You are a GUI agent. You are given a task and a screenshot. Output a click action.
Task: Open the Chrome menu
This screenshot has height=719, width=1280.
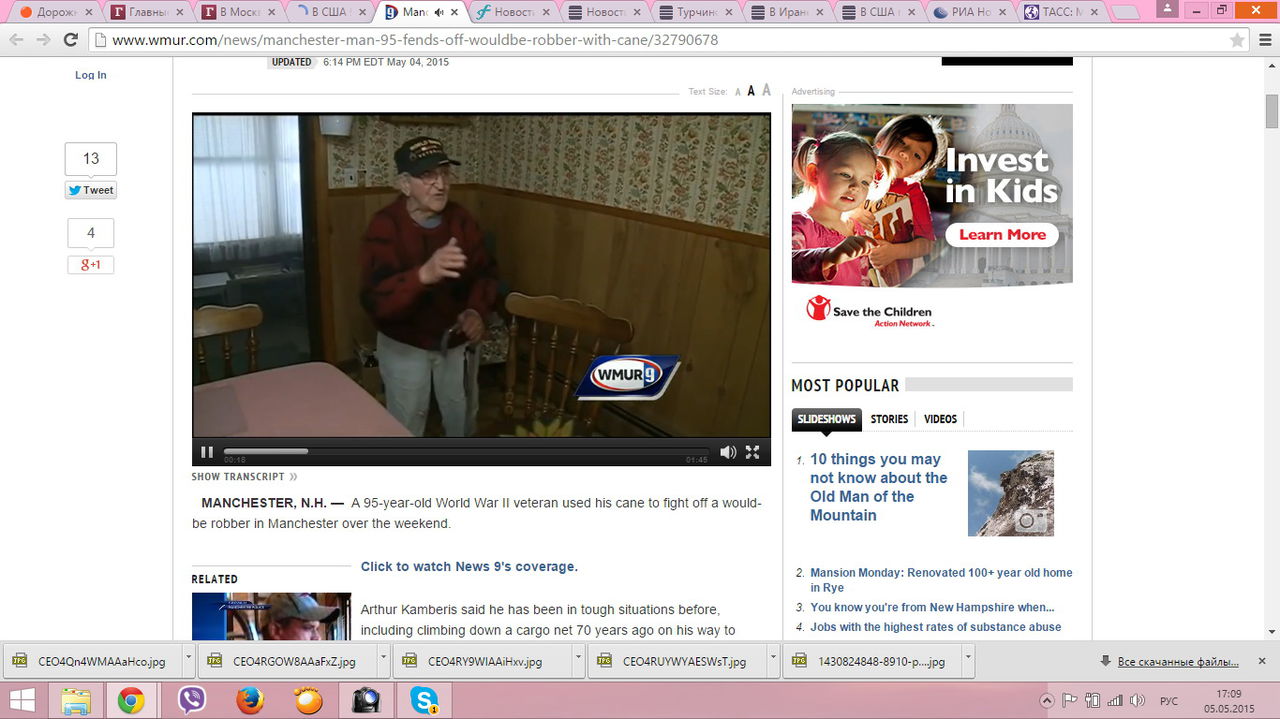click(x=1264, y=40)
